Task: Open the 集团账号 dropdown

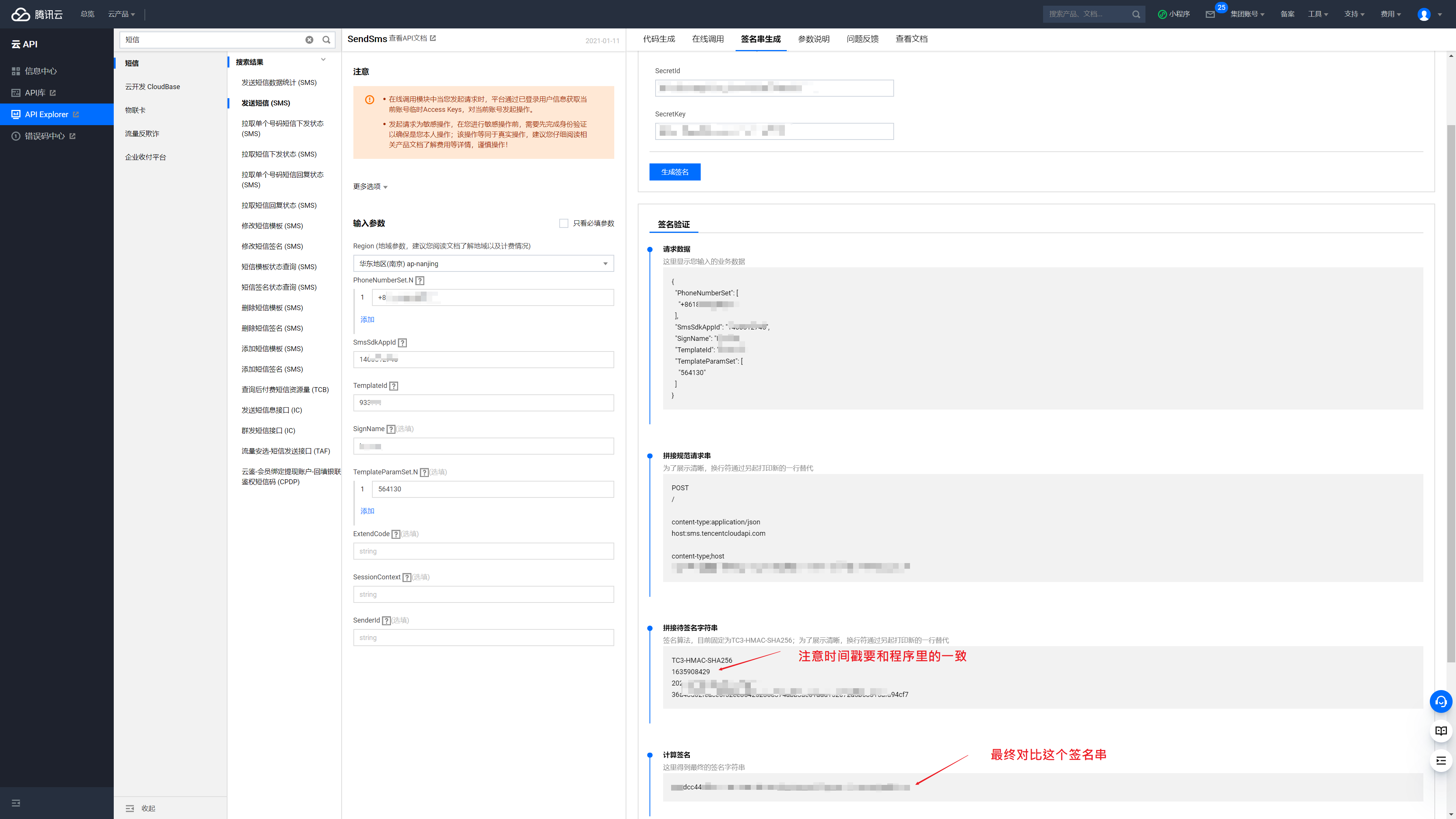Action: pos(1247,14)
